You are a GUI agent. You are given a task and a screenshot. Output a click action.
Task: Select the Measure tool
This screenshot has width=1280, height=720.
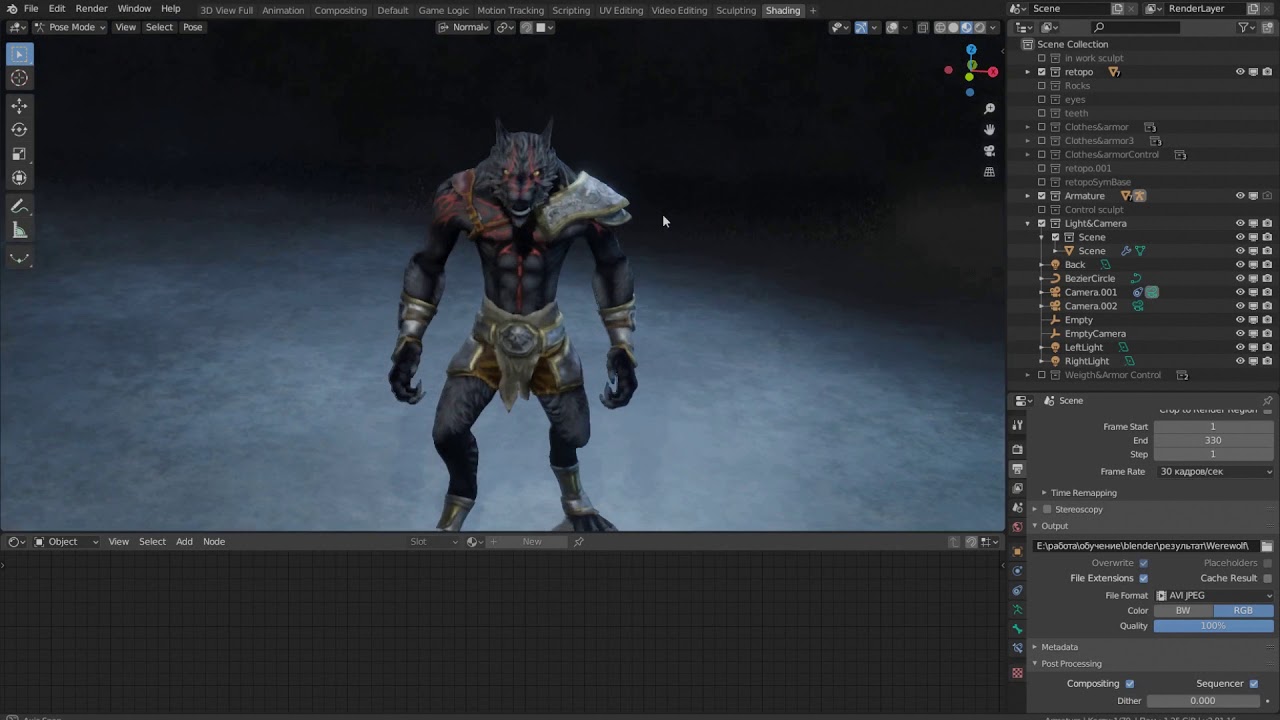pos(19,231)
